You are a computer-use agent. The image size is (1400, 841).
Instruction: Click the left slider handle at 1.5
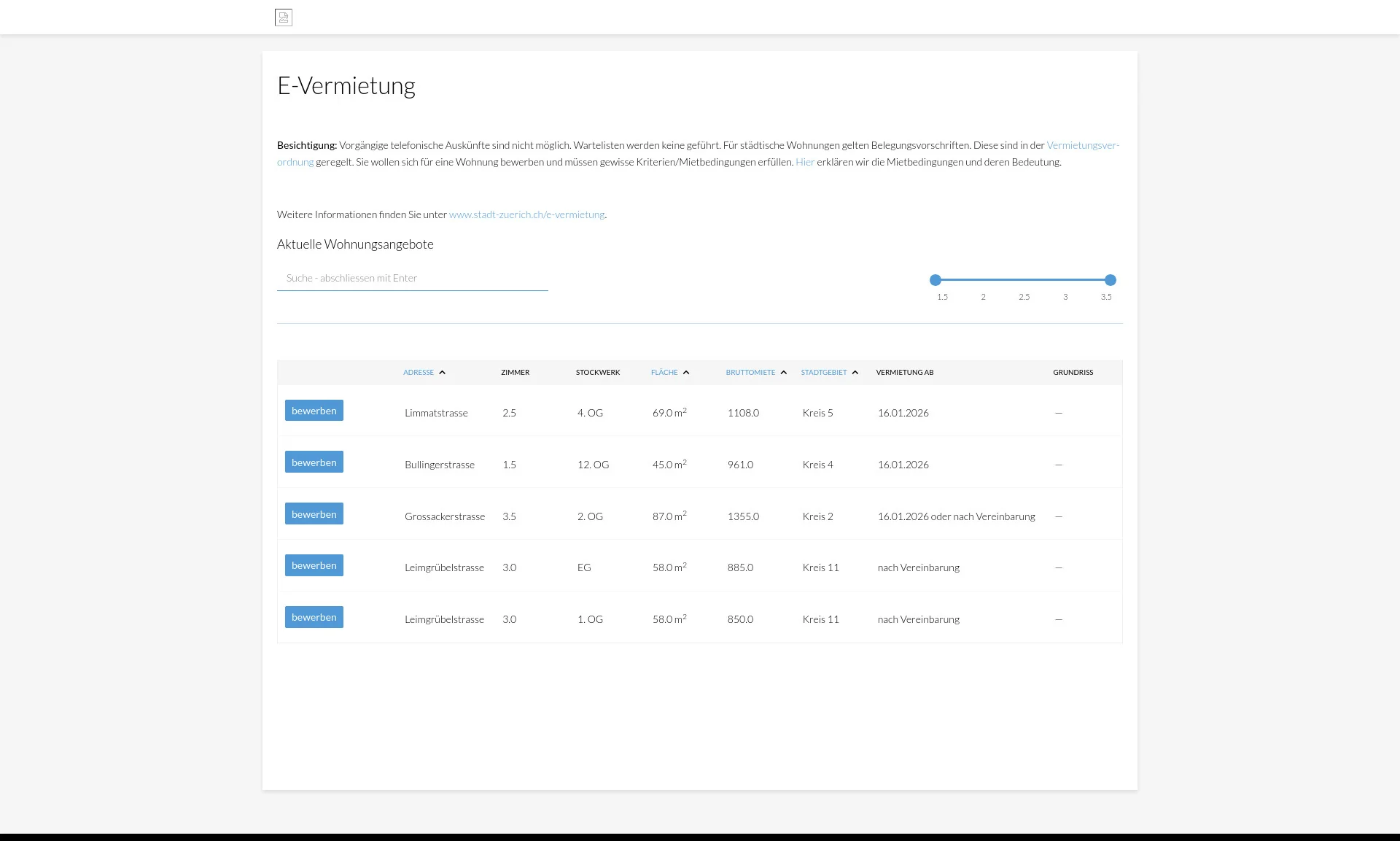coord(936,280)
